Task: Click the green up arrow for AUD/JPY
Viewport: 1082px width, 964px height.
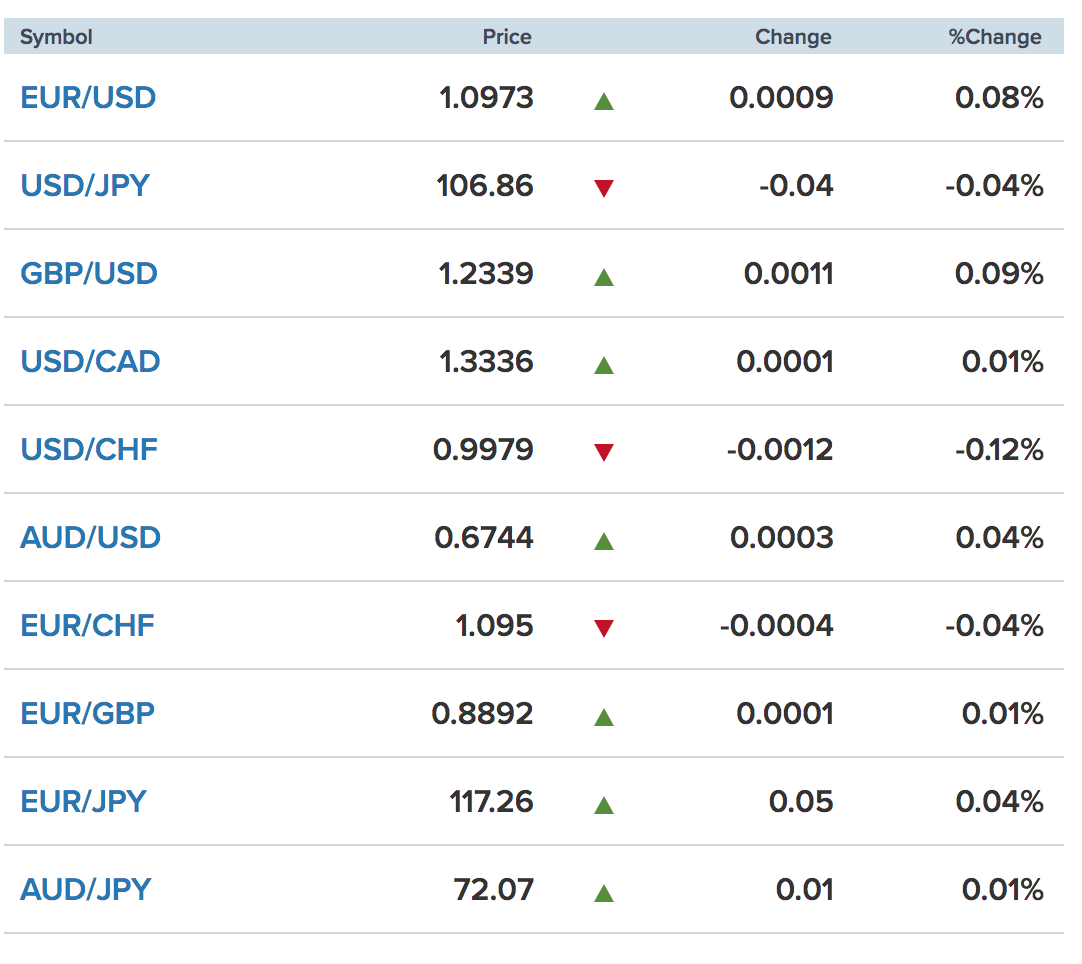Action: [x=604, y=894]
